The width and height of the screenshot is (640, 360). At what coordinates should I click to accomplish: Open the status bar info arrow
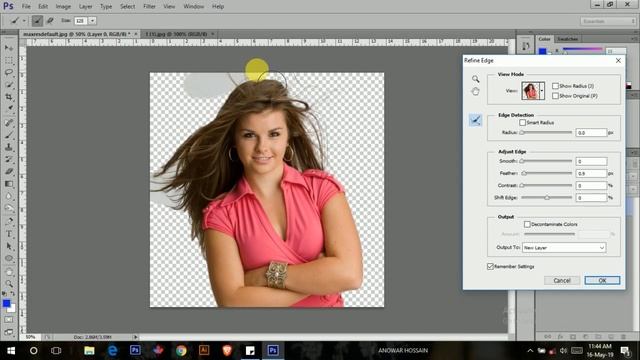coord(136,337)
